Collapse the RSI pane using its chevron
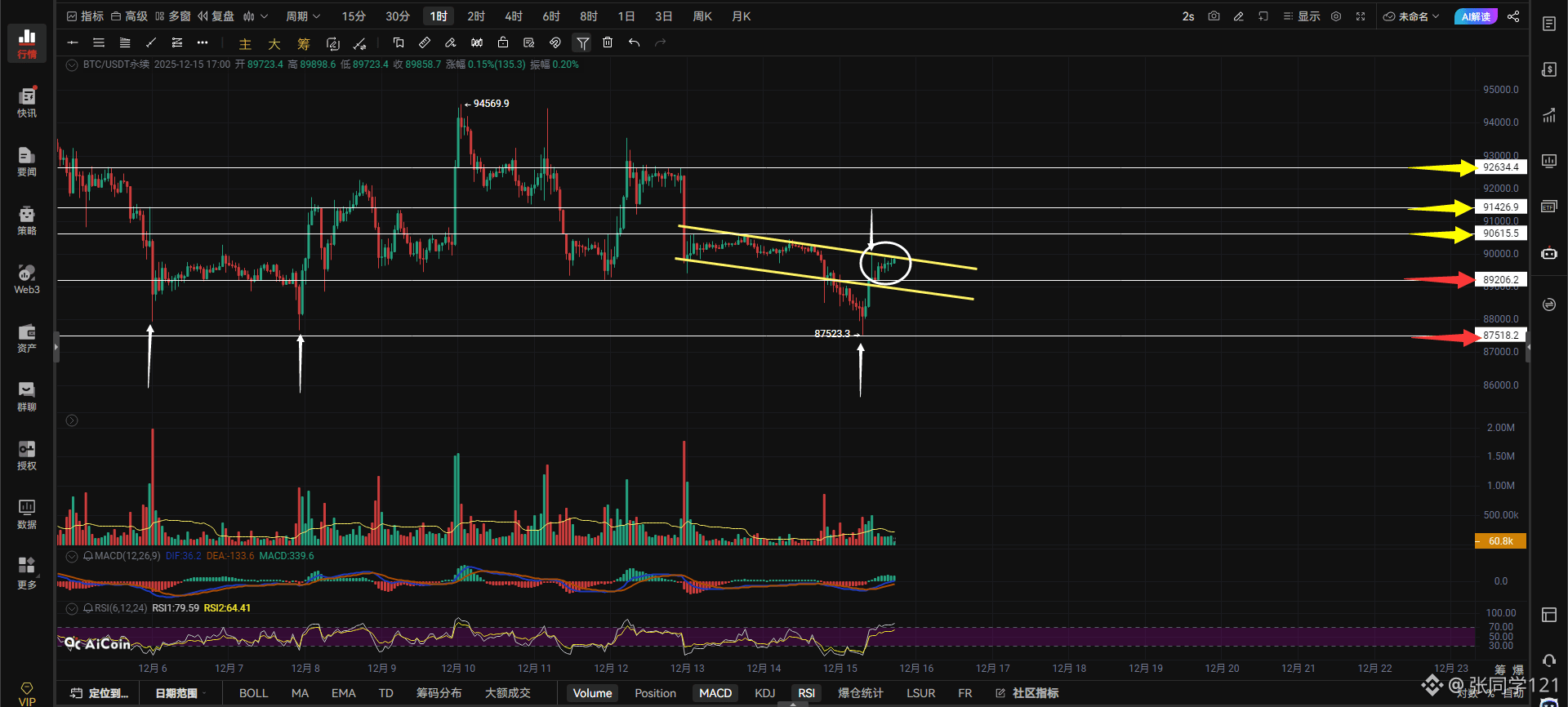 coord(72,608)
